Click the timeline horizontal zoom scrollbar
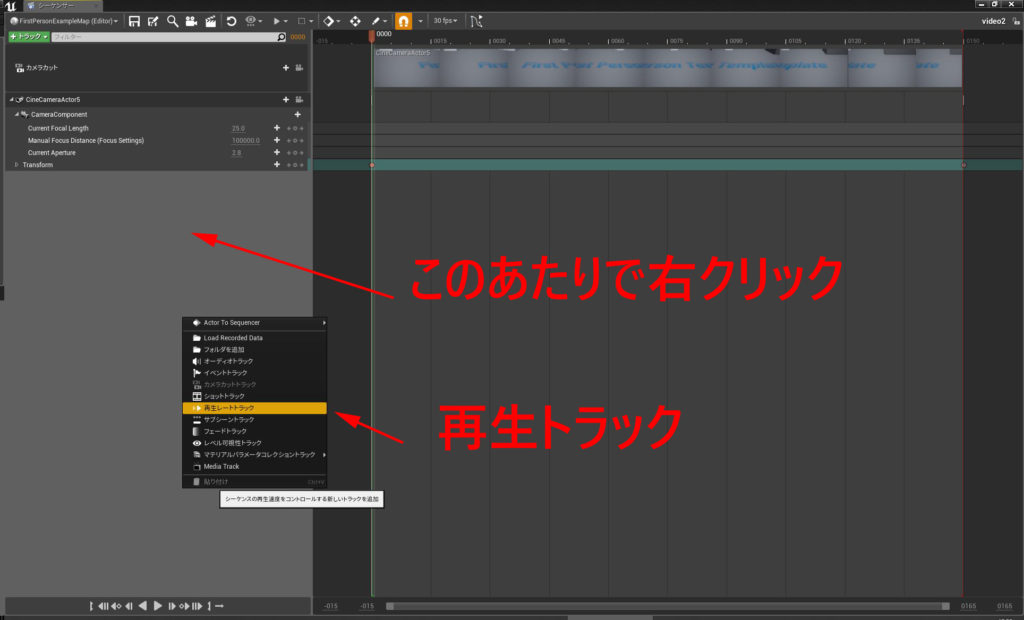The image size is (1024, 620). pos(667,606)
